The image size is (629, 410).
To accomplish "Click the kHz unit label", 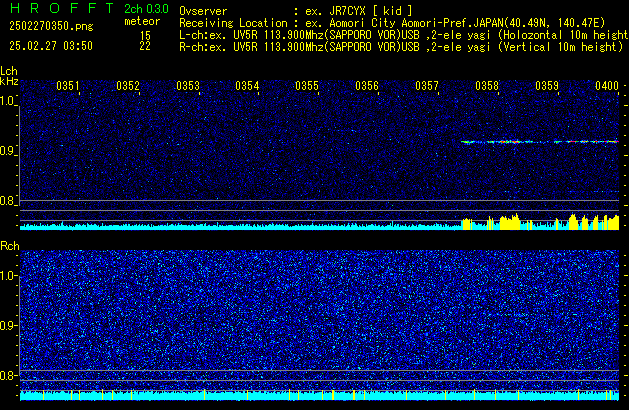I will coord(9,81).
